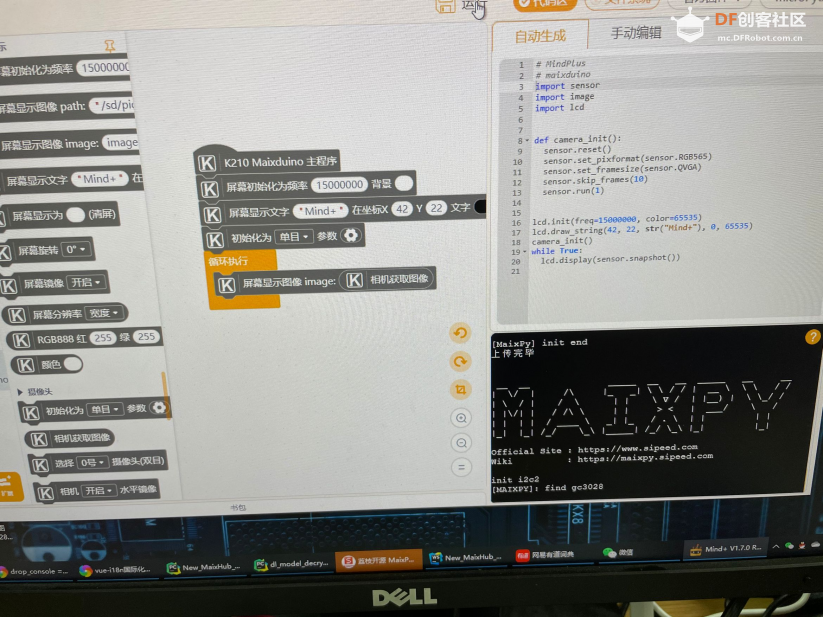This screenshot has height=617, width=823.
Task: Open 宽度 dropdown on 屏幕分辨率 block
Action: pos(103,313)
